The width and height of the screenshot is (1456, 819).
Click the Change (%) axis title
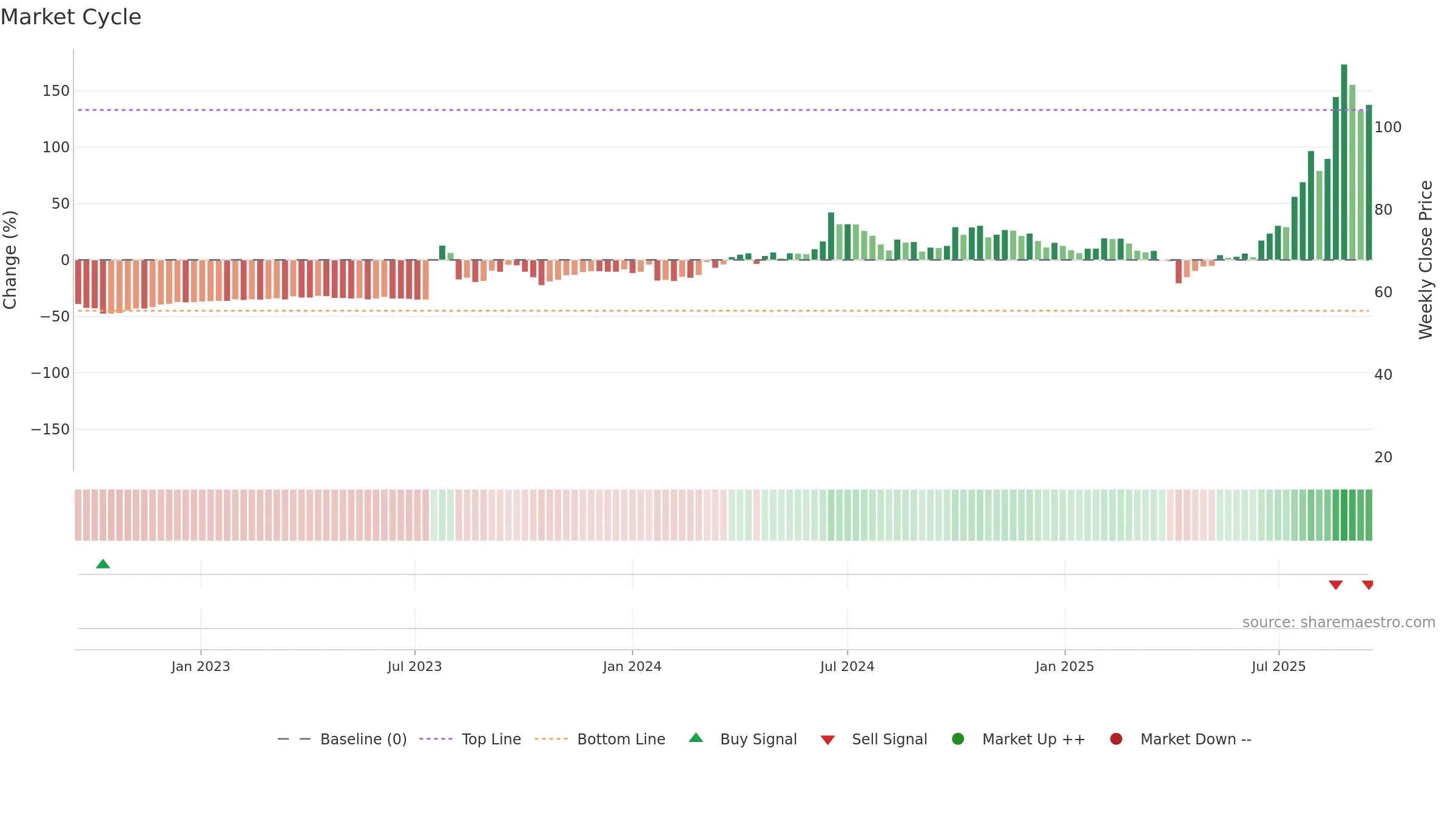tap(10, 260)
